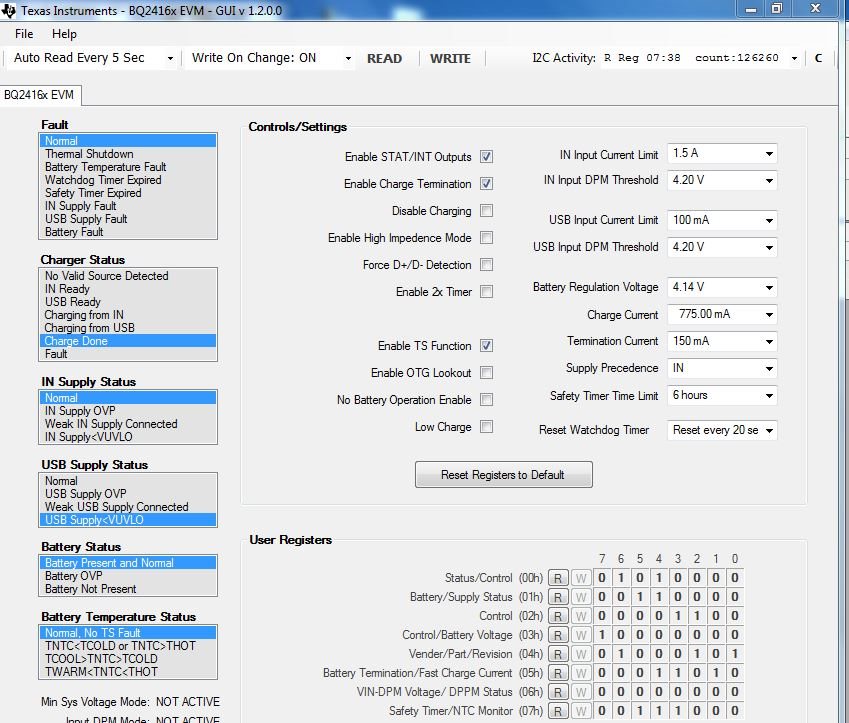Image resolution: width=849 pixels, height=723 pixels.
Task: Check No Battery Operation Enable
Action: coord(486,400)
